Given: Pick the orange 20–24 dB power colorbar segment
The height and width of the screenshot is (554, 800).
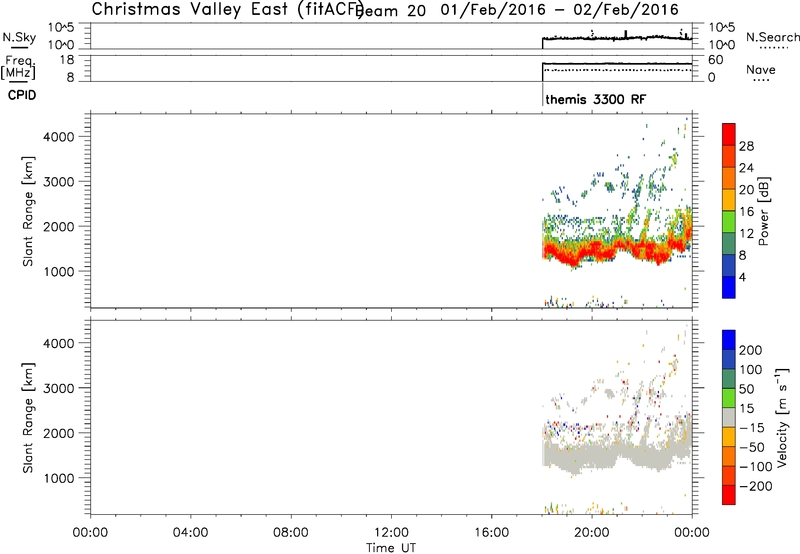Looking at the screenshot, I should 729,179.
